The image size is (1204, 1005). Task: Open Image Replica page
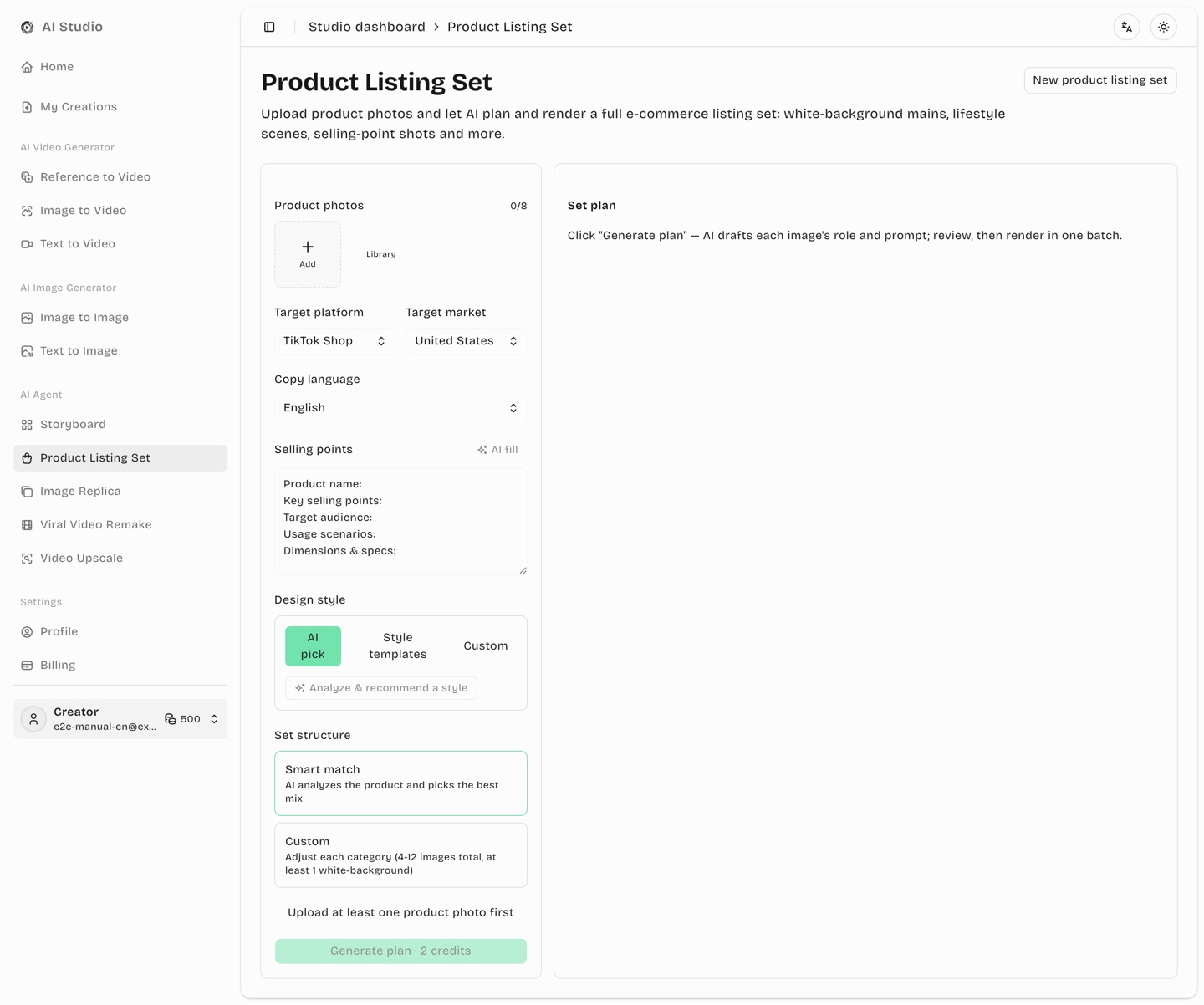120,492
